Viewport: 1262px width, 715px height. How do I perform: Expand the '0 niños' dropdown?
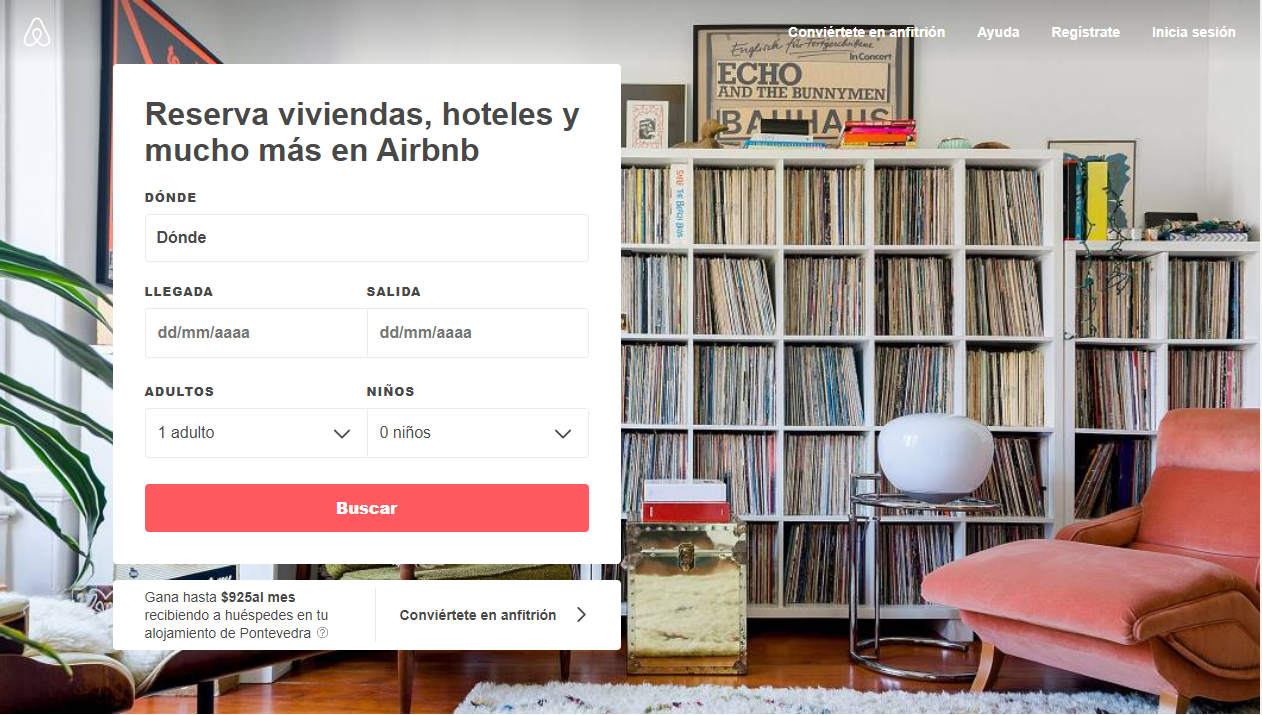(478, 433)
